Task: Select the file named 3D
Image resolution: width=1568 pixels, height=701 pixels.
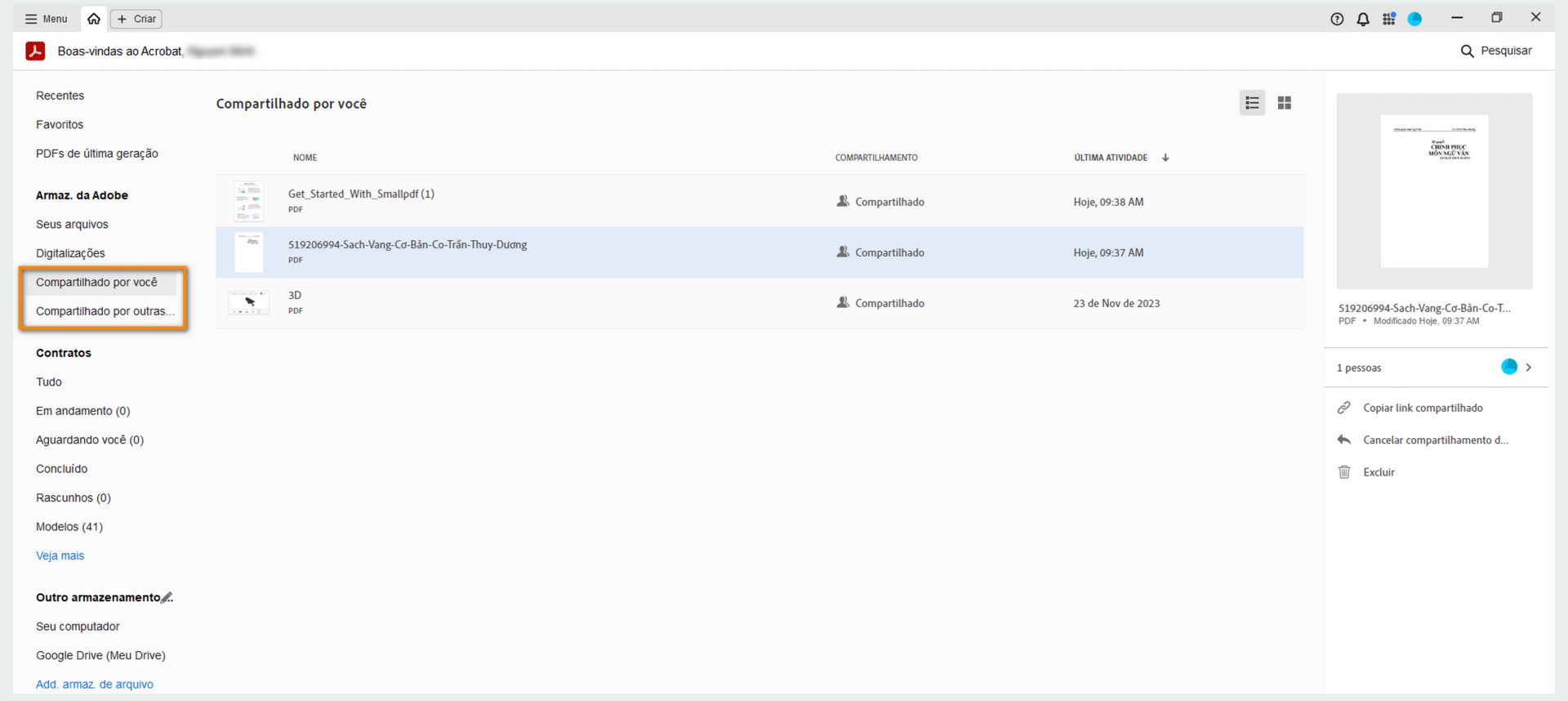Action: (295, 295)
